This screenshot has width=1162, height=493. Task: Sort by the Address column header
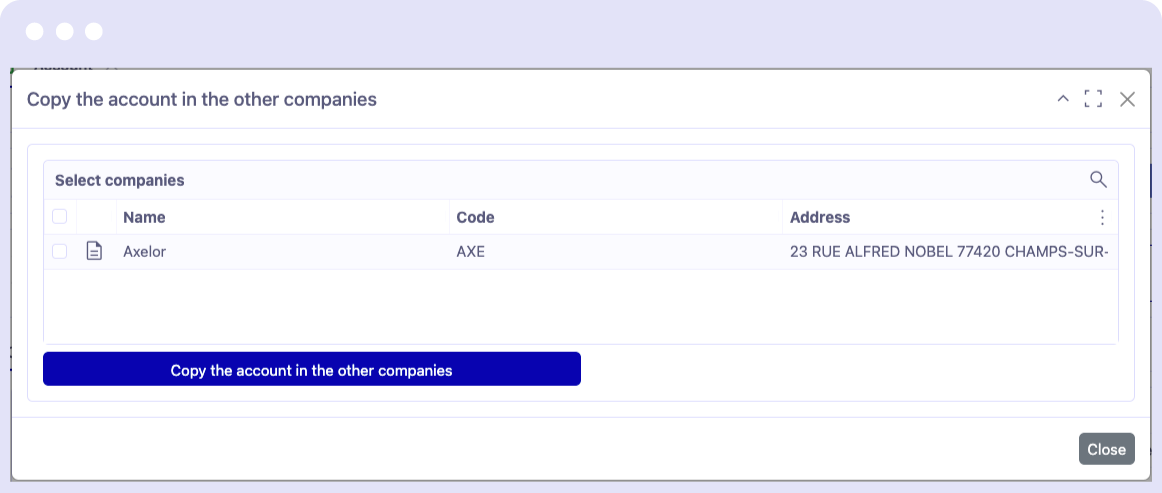click(820, 217)
